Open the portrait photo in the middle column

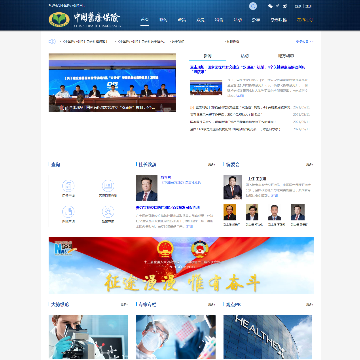(147, 188)
